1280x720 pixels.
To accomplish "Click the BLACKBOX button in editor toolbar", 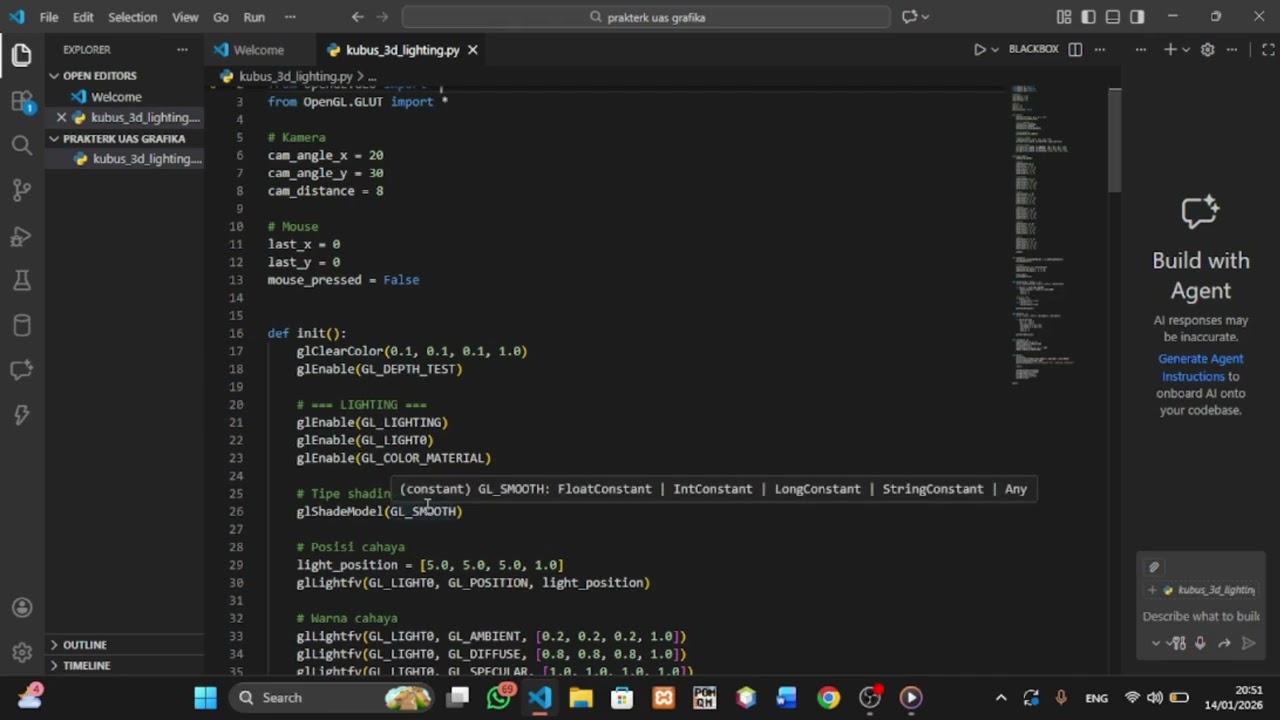I will click(x=1033, y=49).
